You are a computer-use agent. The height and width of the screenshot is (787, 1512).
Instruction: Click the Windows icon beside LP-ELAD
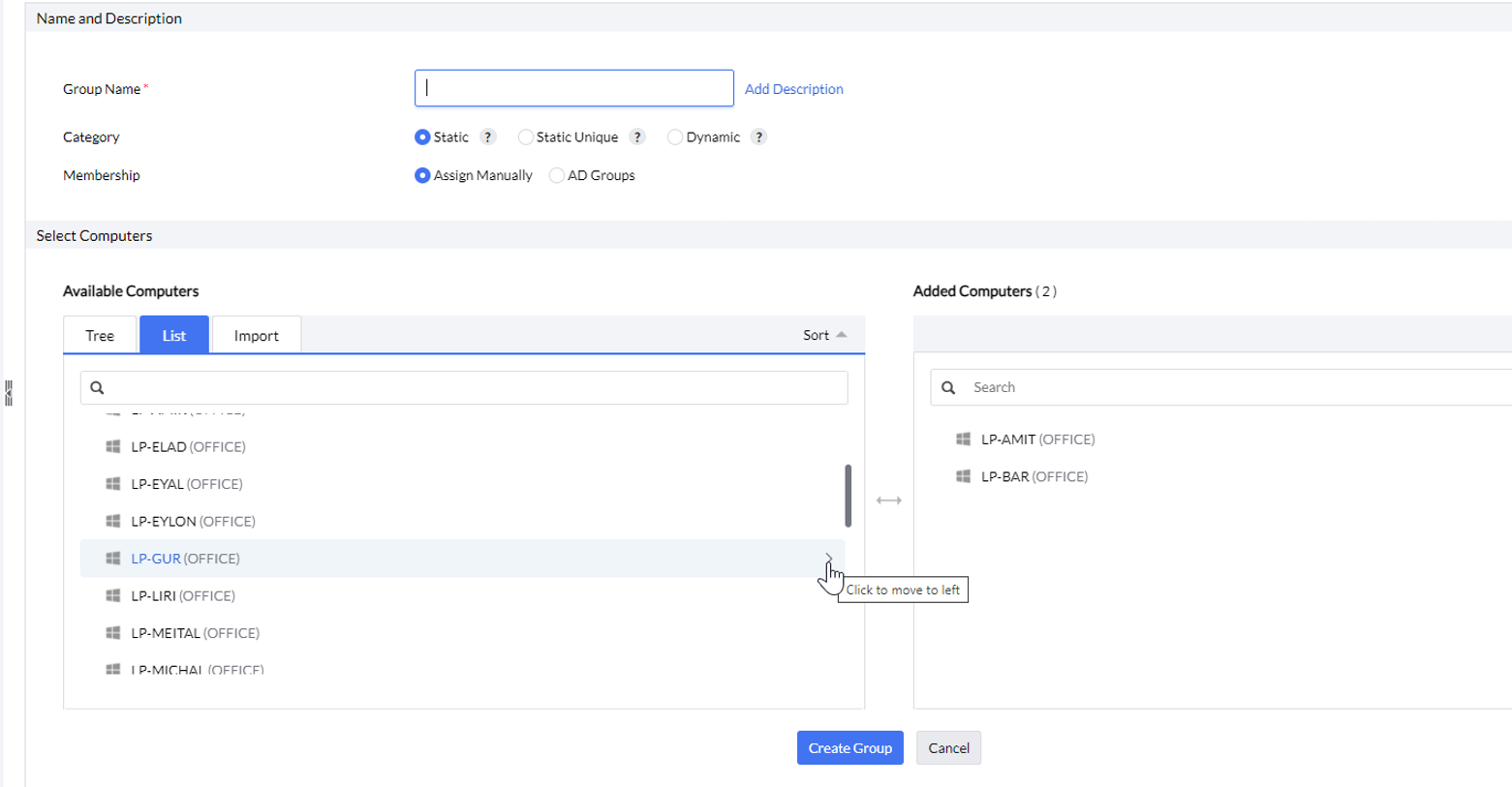113,447
